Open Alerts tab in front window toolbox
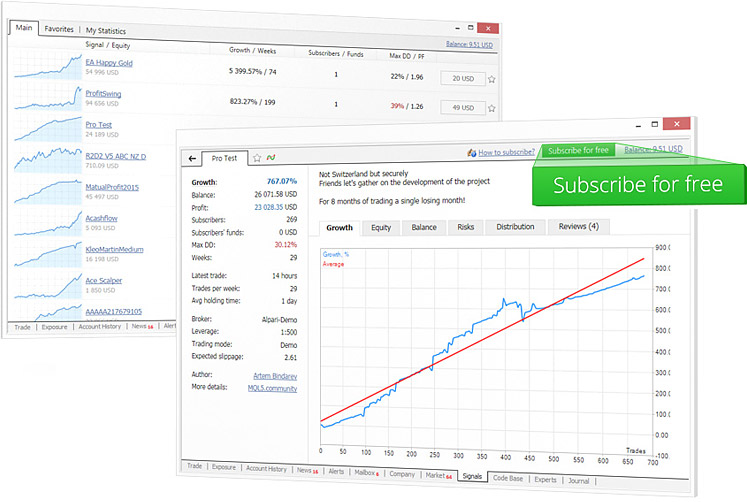Viewport: 747px width, 502px height. tap(336, 471)
